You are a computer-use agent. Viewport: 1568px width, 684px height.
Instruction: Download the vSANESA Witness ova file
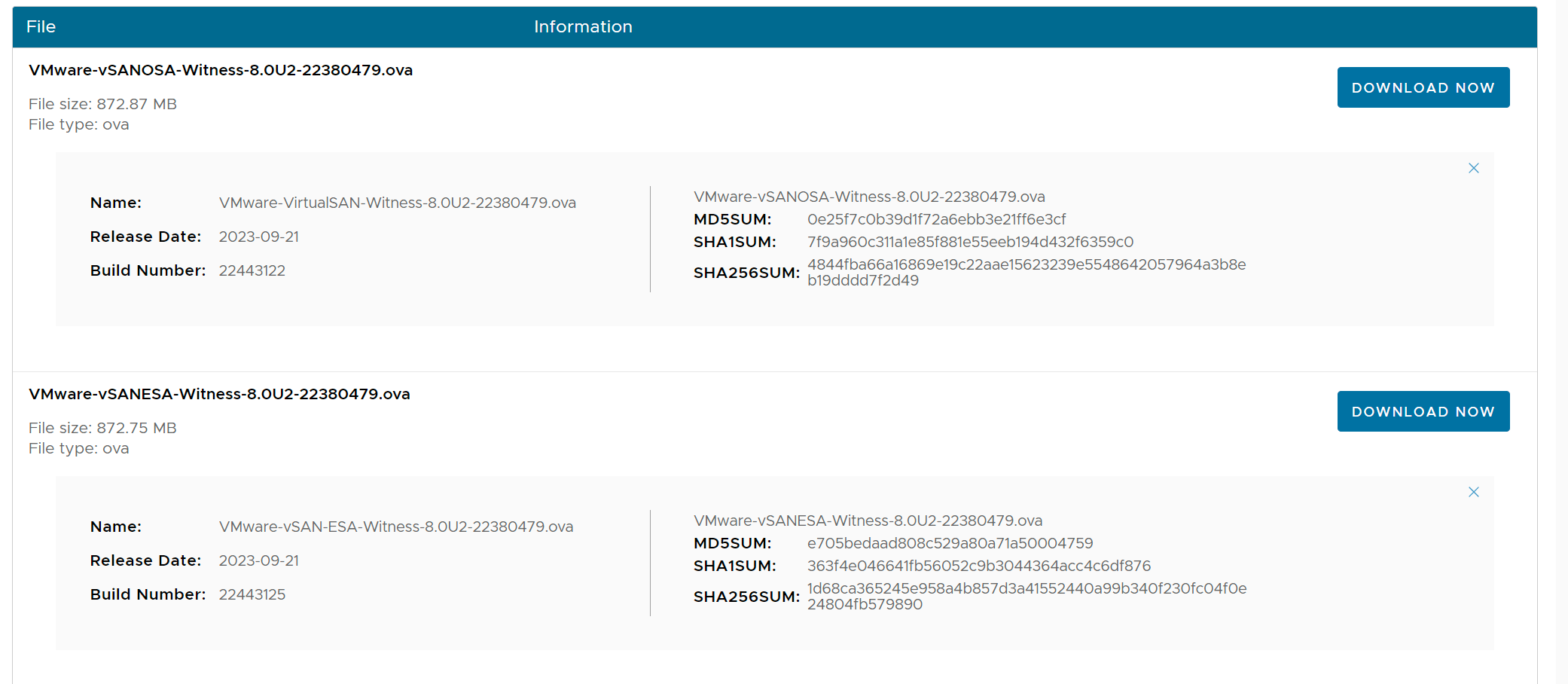pyautogui.click(x=1423, y=411)
